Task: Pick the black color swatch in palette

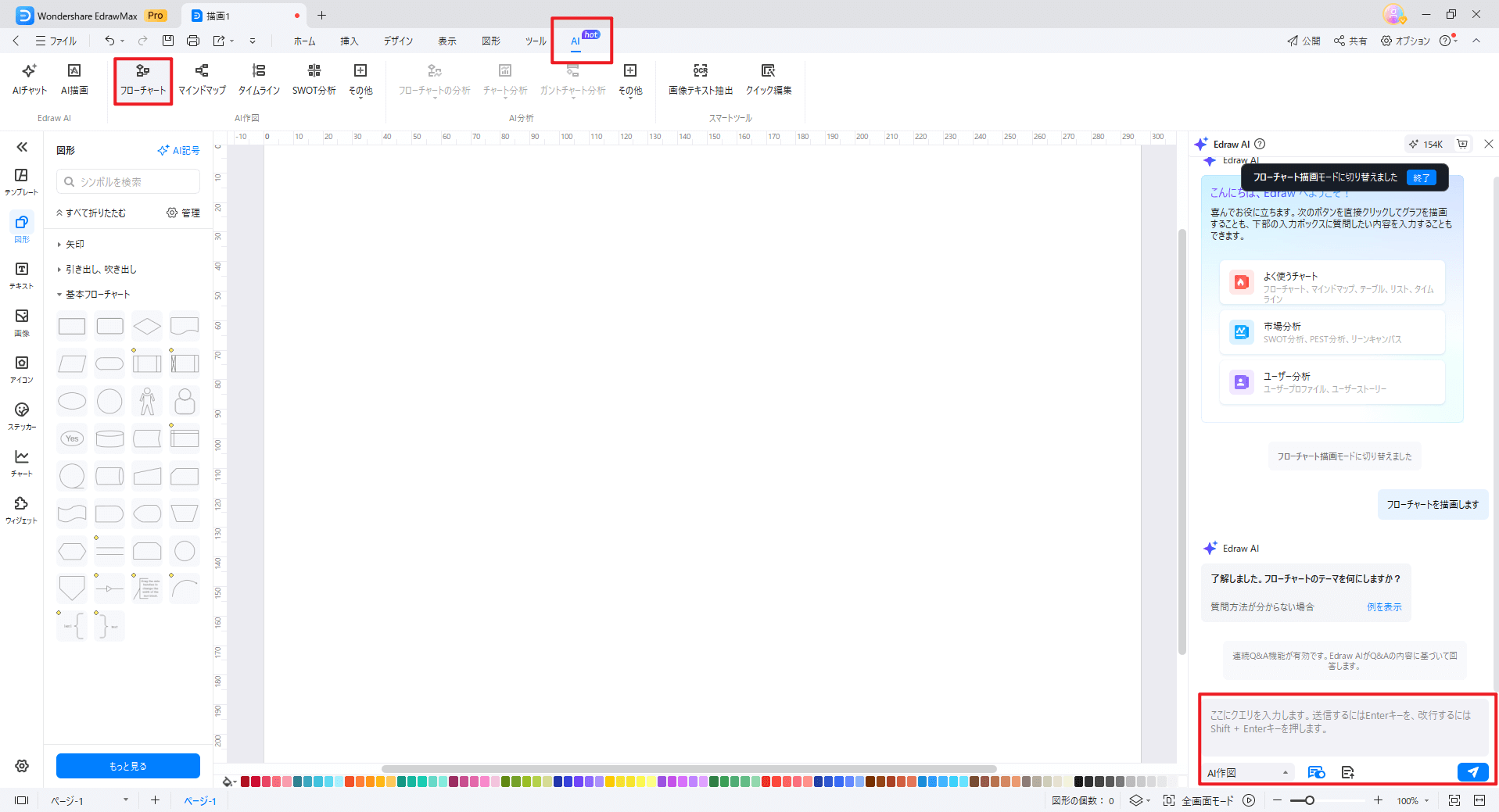Action: pos(1079,781)
